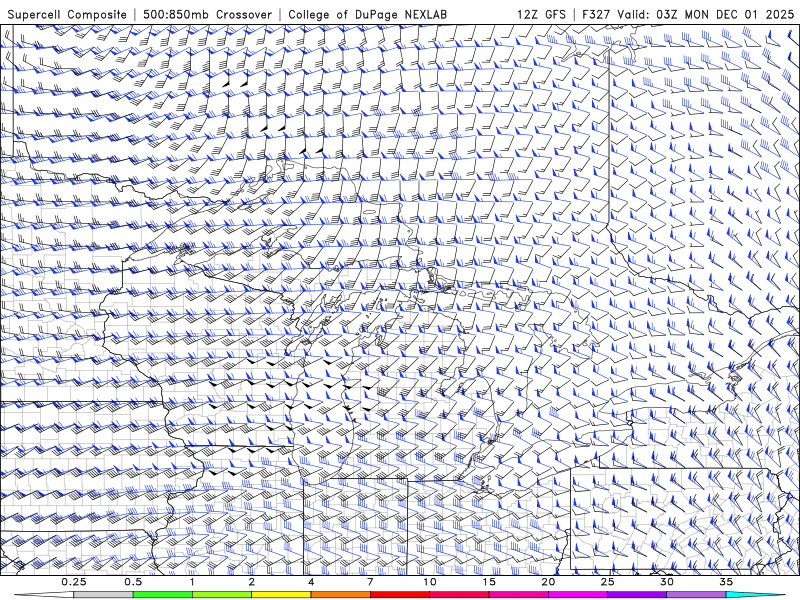The width and height of the screenshot is (800, 600).
Task: Select the crimson 10–15 legend swatch
Action: (459, 595)
